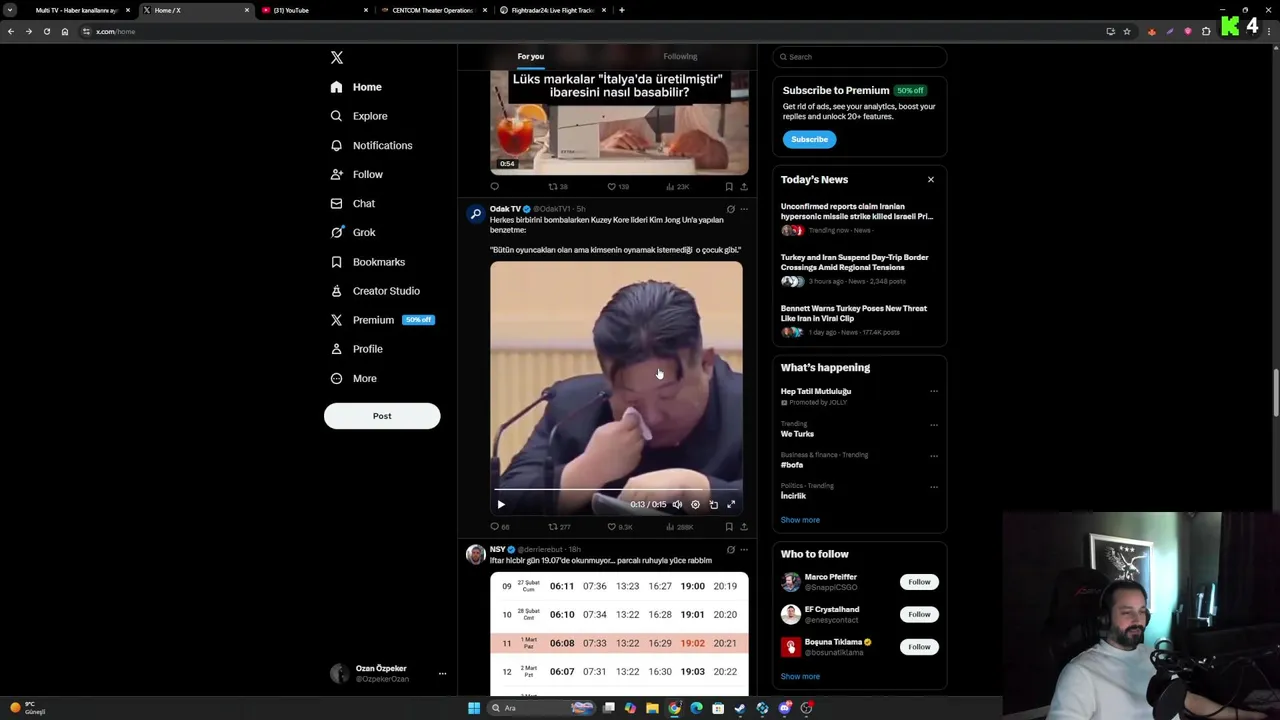The image size is (1280, 720).
Task: Click the x.com/home address bar
Action: coord(590,32)
